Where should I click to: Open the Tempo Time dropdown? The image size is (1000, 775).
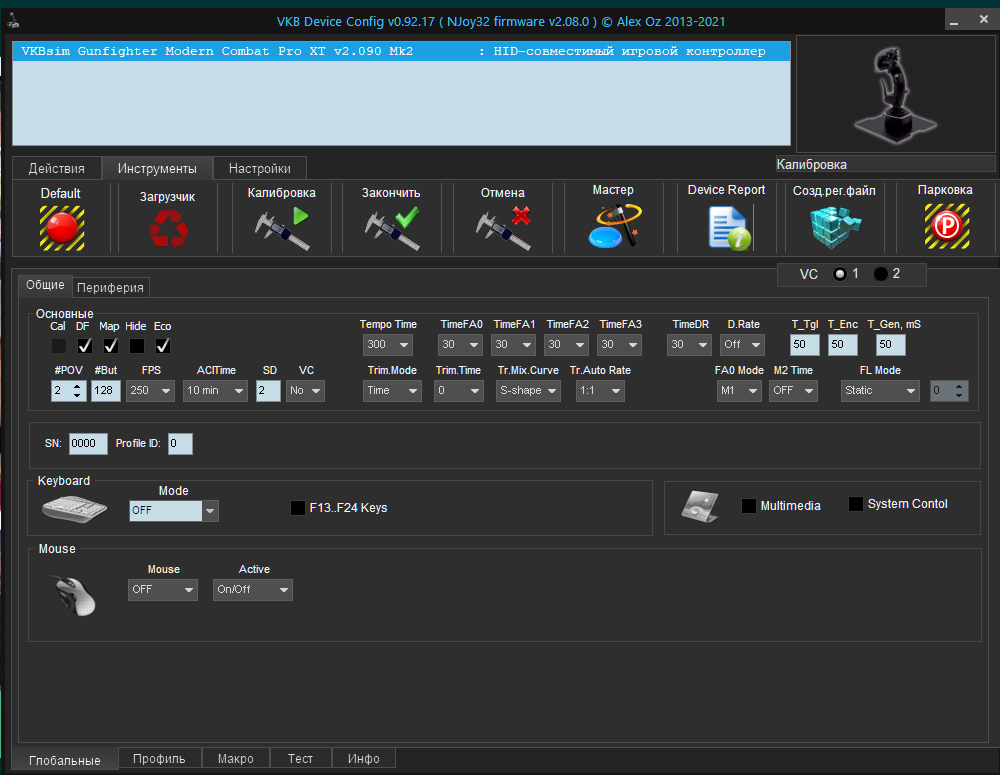(x=388, y=344)
